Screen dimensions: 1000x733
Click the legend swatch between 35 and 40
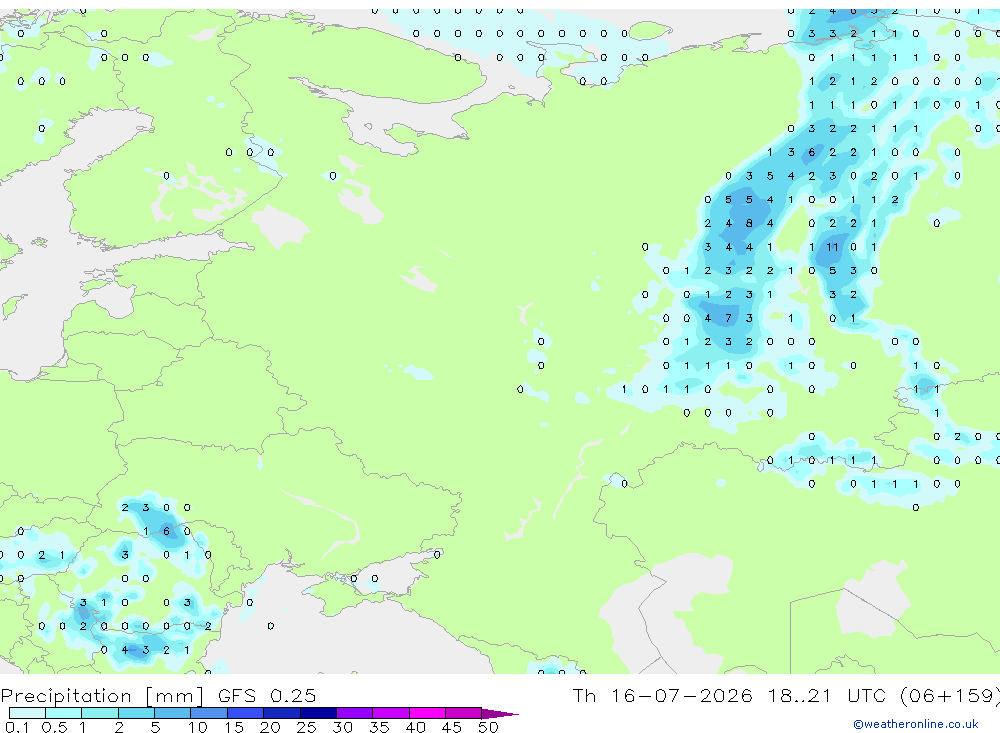[391, 713]
